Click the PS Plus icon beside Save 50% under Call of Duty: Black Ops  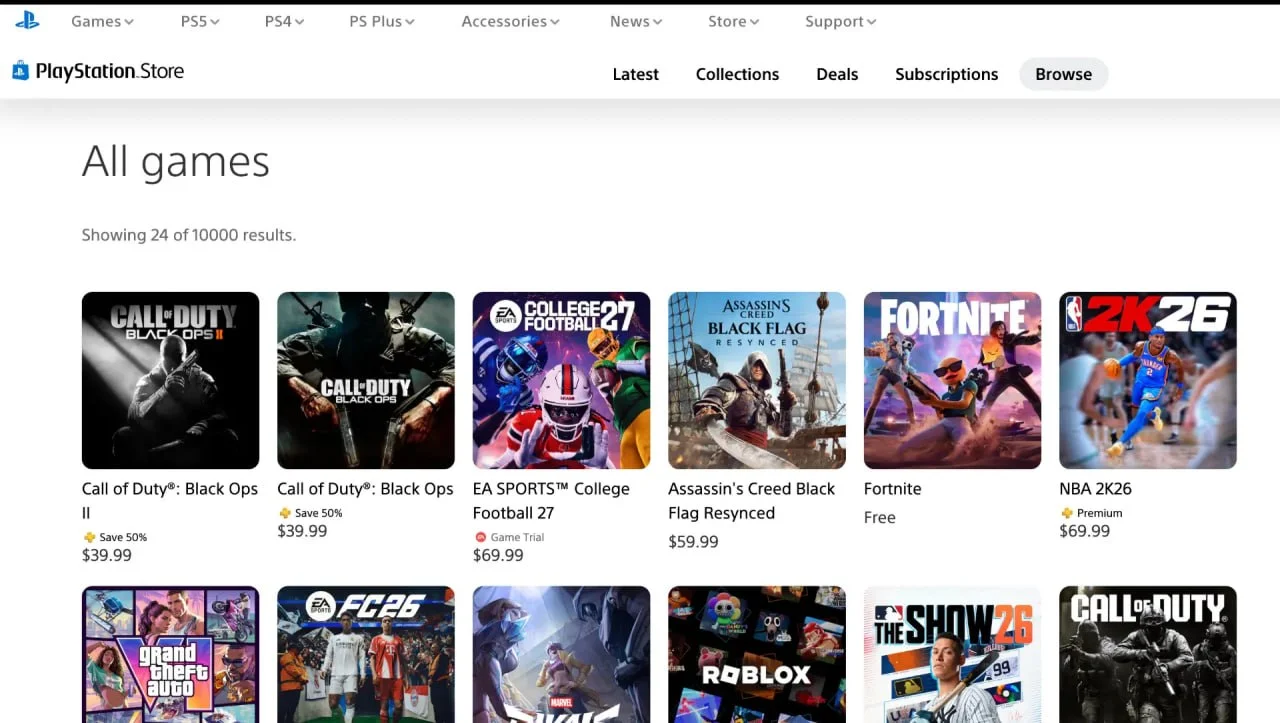pos(285,514)
